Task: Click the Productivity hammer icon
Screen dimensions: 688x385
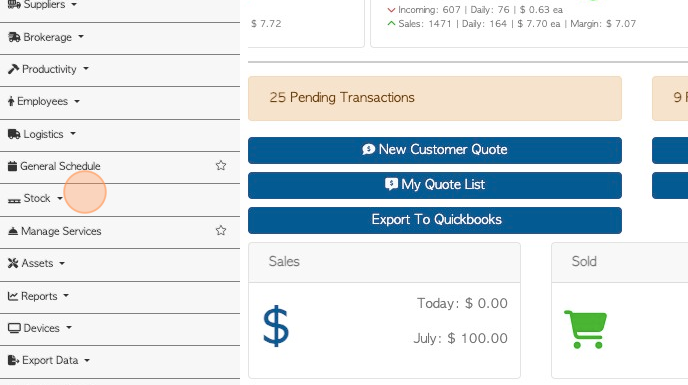Action: (14, 69)
